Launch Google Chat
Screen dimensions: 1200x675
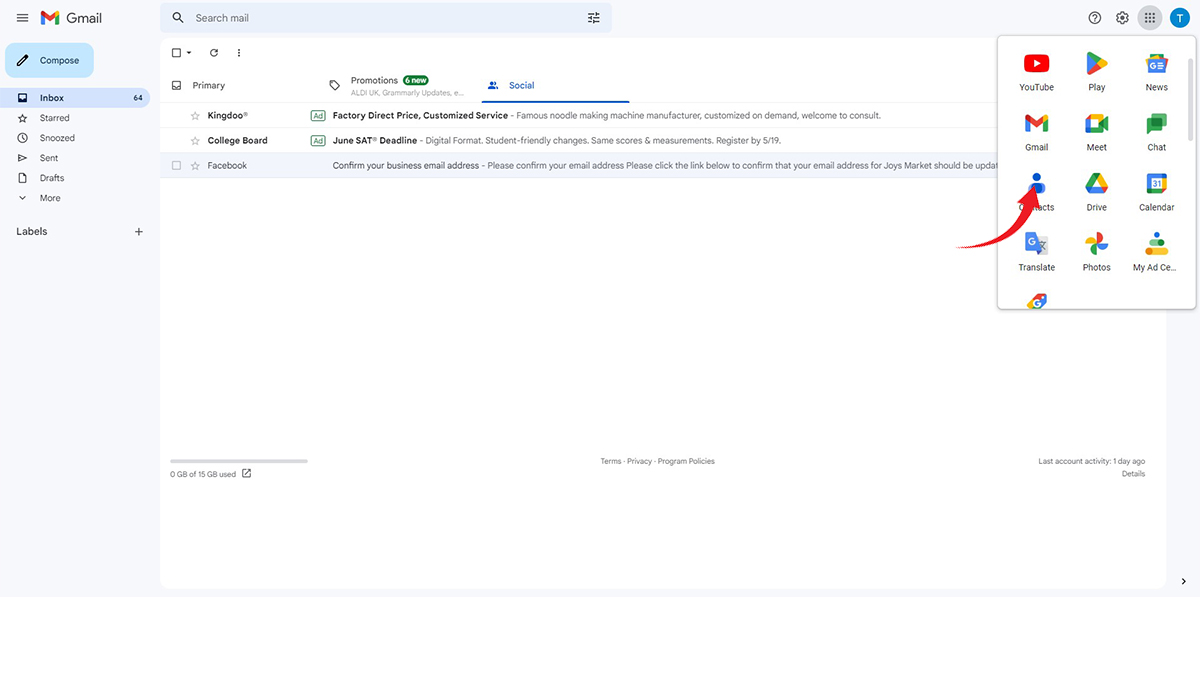(1157, 133)
